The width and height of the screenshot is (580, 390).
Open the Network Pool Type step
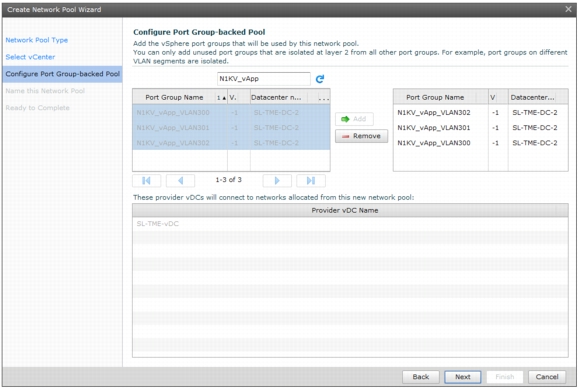pyautogui.click(x=37, y=40)
